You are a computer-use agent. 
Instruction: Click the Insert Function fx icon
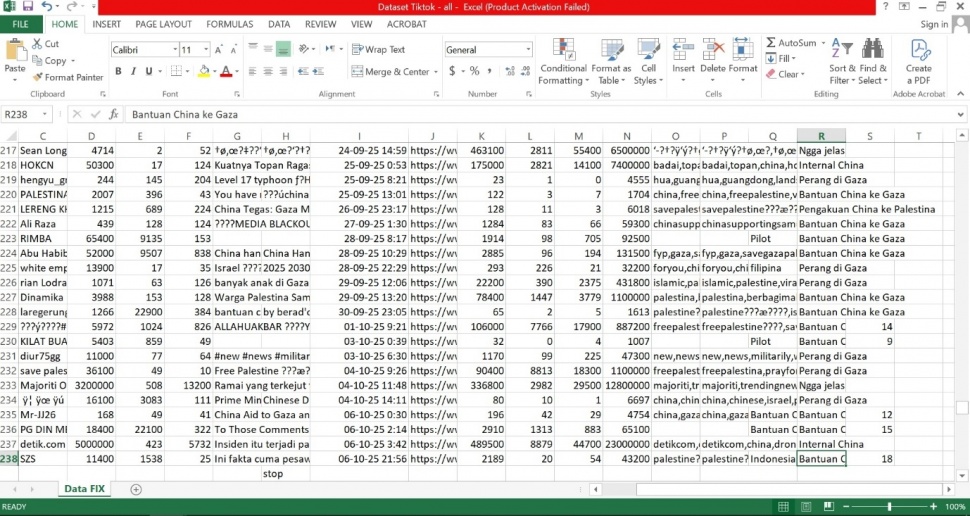(114, 114)
